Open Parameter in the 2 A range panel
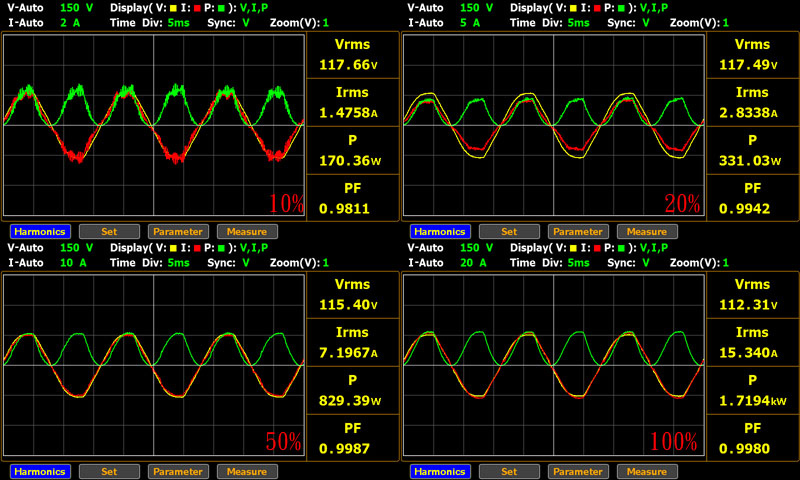 (x=178, y=232)
